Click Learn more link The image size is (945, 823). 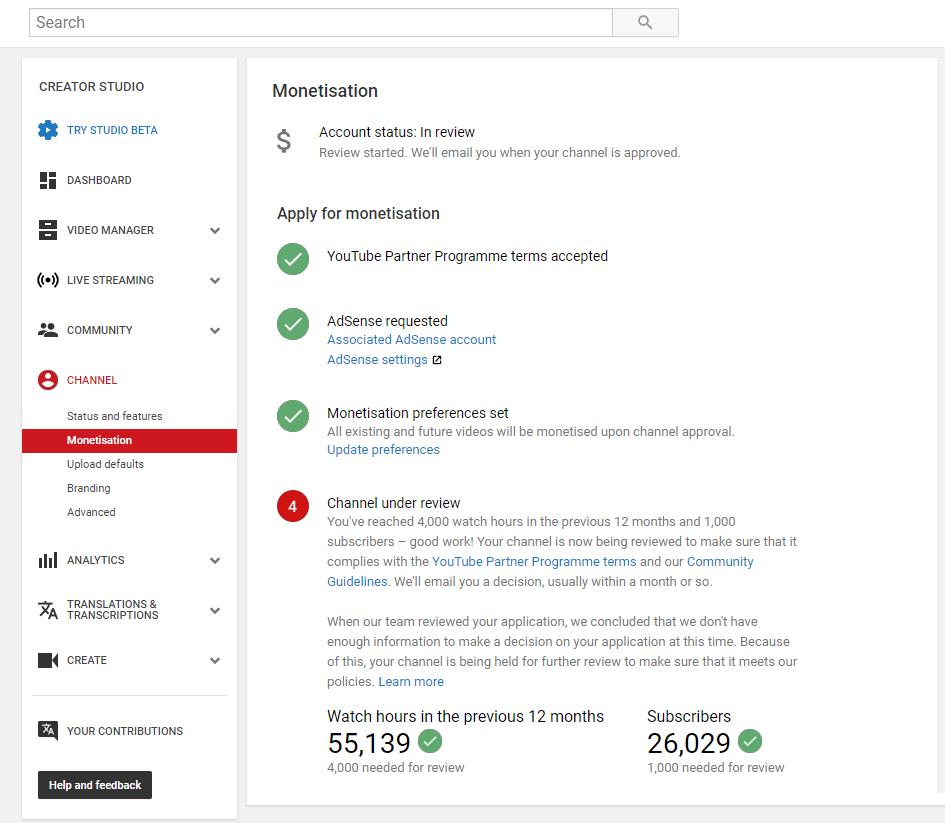point(411,681)
